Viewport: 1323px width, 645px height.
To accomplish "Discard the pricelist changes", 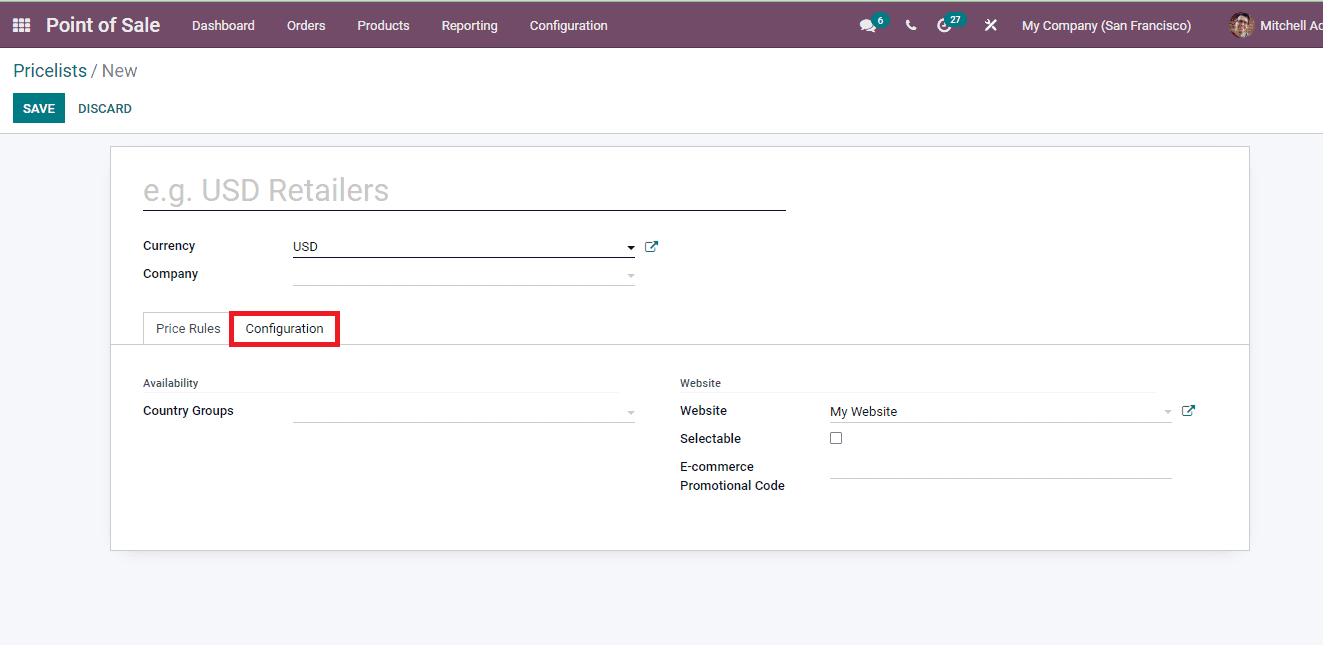I will pyautogui.click(x=105, y=108).
